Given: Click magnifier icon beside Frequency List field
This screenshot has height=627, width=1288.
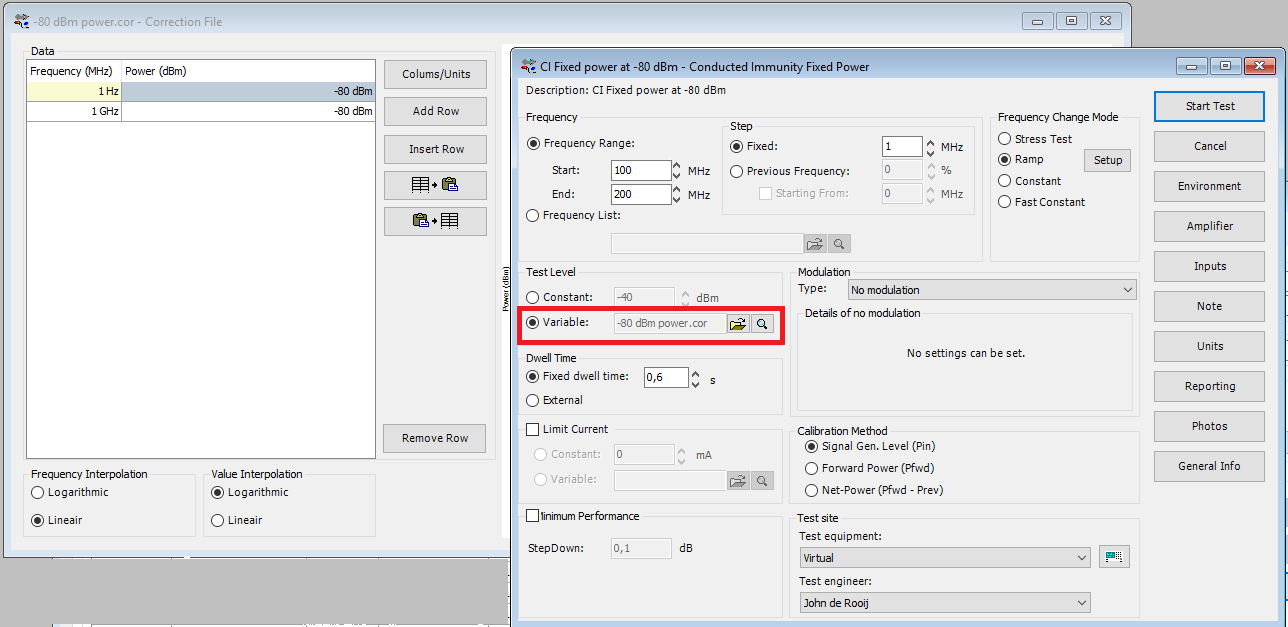Looking at the screenshot, I should (x=840, y=244).
